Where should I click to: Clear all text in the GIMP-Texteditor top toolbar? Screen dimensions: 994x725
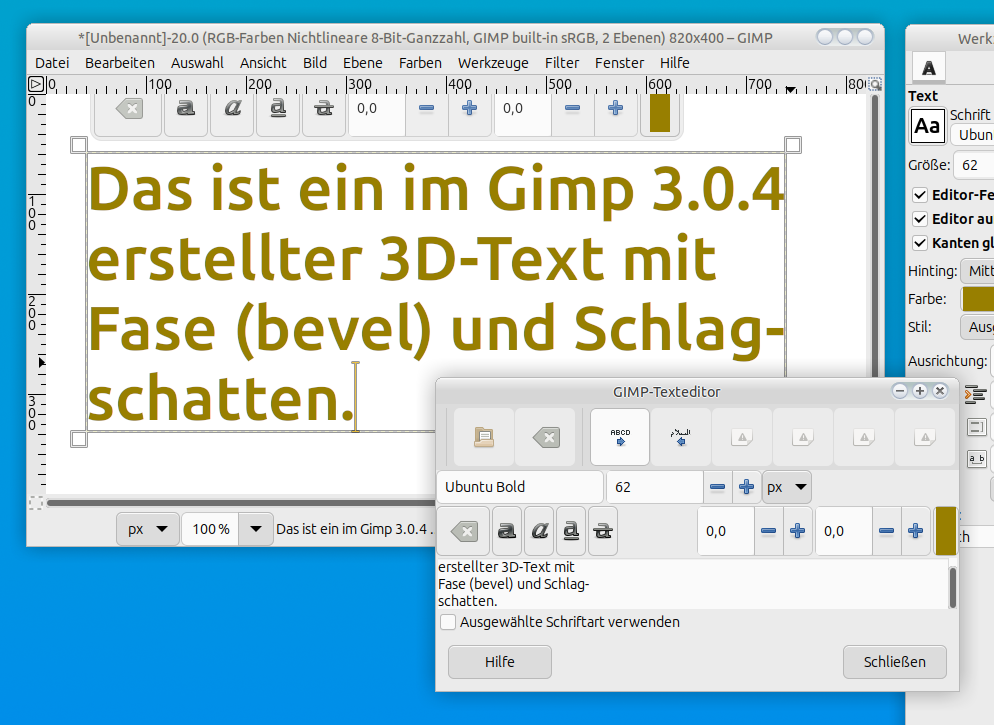click(x=546, y=437)
